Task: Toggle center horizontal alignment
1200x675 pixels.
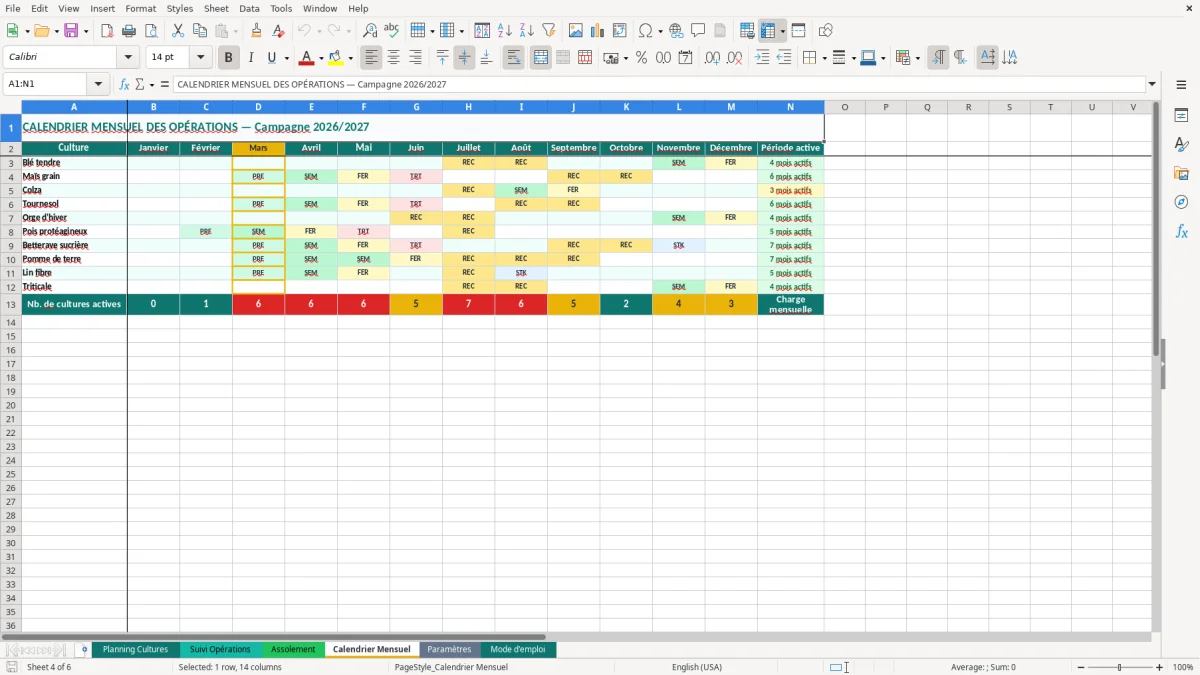Action: pyautogui.click(x=394, y=58)
